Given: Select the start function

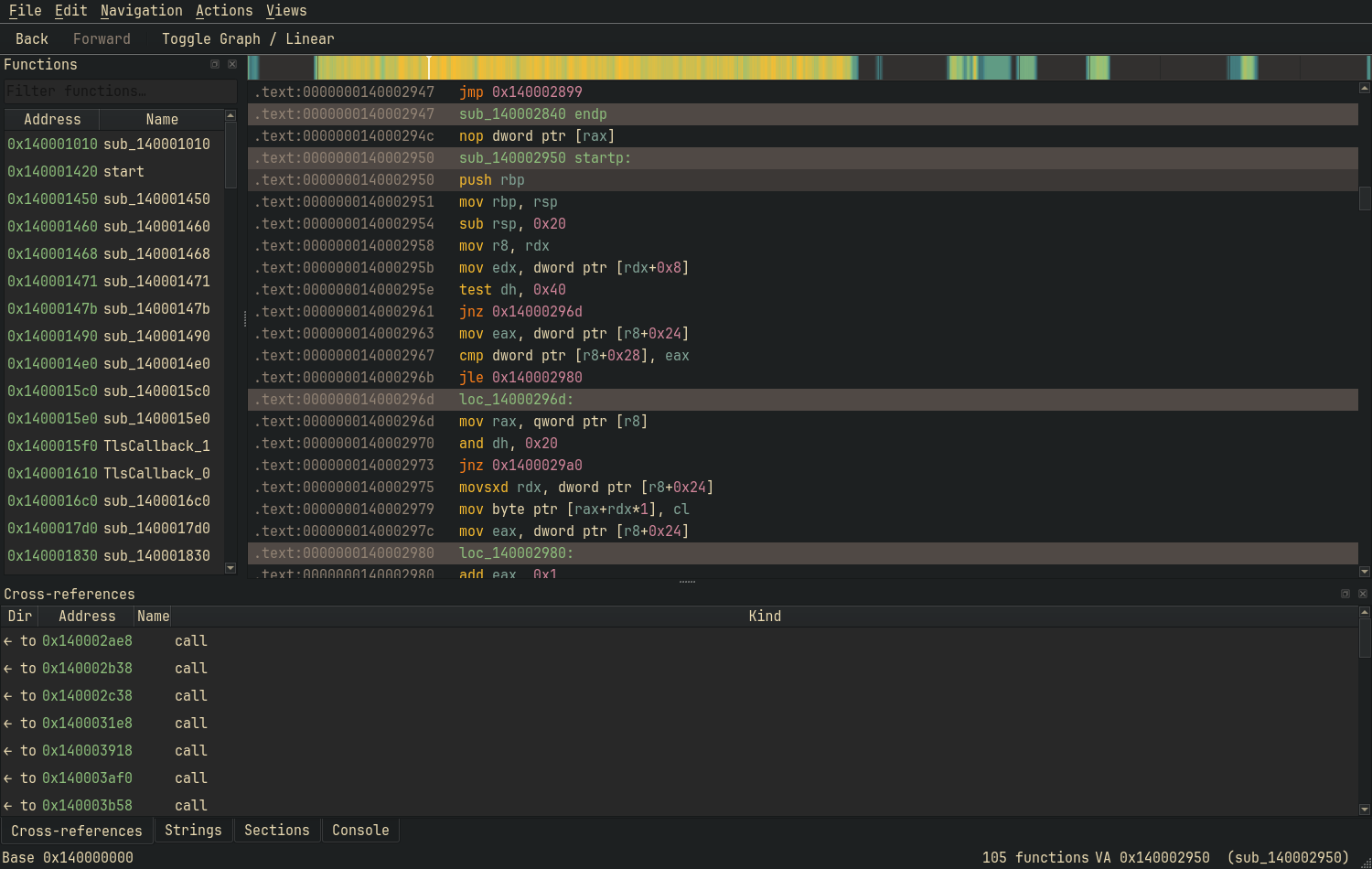Looking at the screenshot, I should 114,172.
